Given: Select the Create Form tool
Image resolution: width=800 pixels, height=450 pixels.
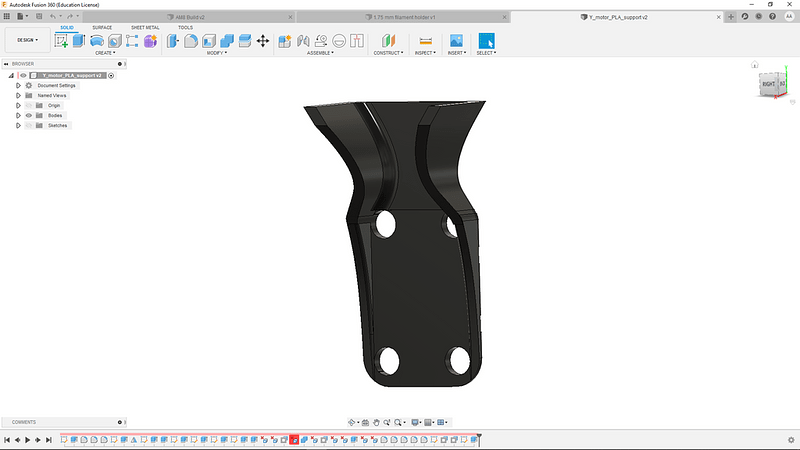Looking at the screenshot, I should point(150,41).
